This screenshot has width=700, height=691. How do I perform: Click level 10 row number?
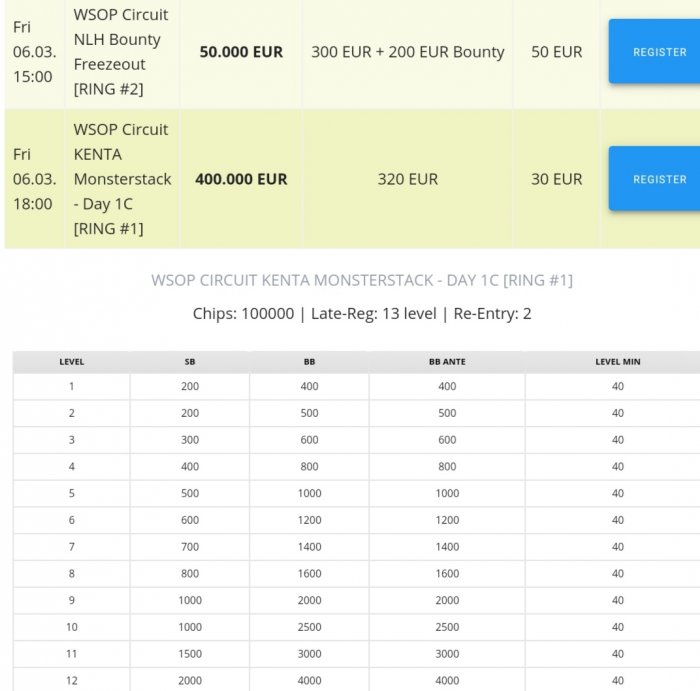tap(71, 628)
